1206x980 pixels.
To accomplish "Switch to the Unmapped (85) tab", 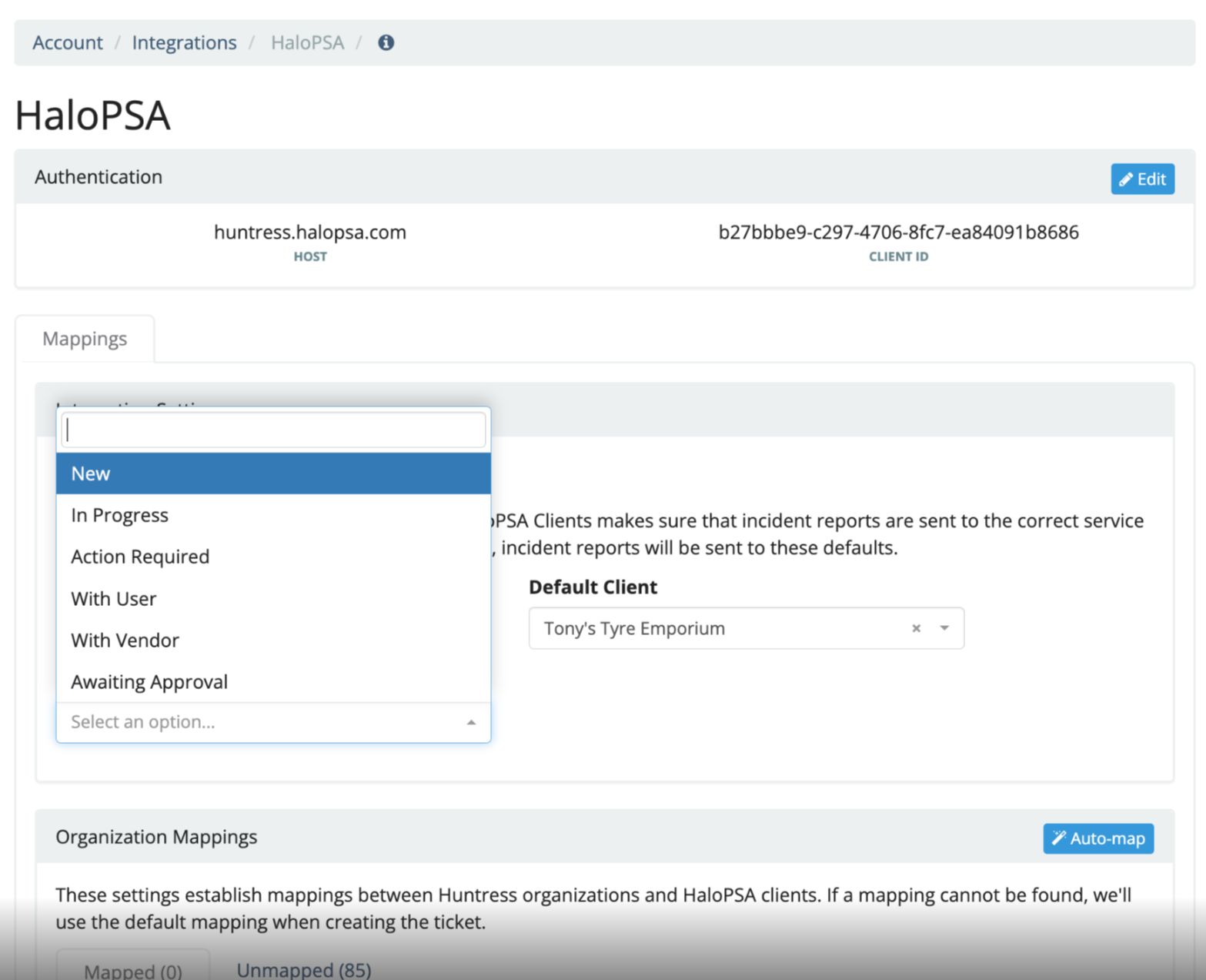I will pyautogui.click(x=303, y=969).
